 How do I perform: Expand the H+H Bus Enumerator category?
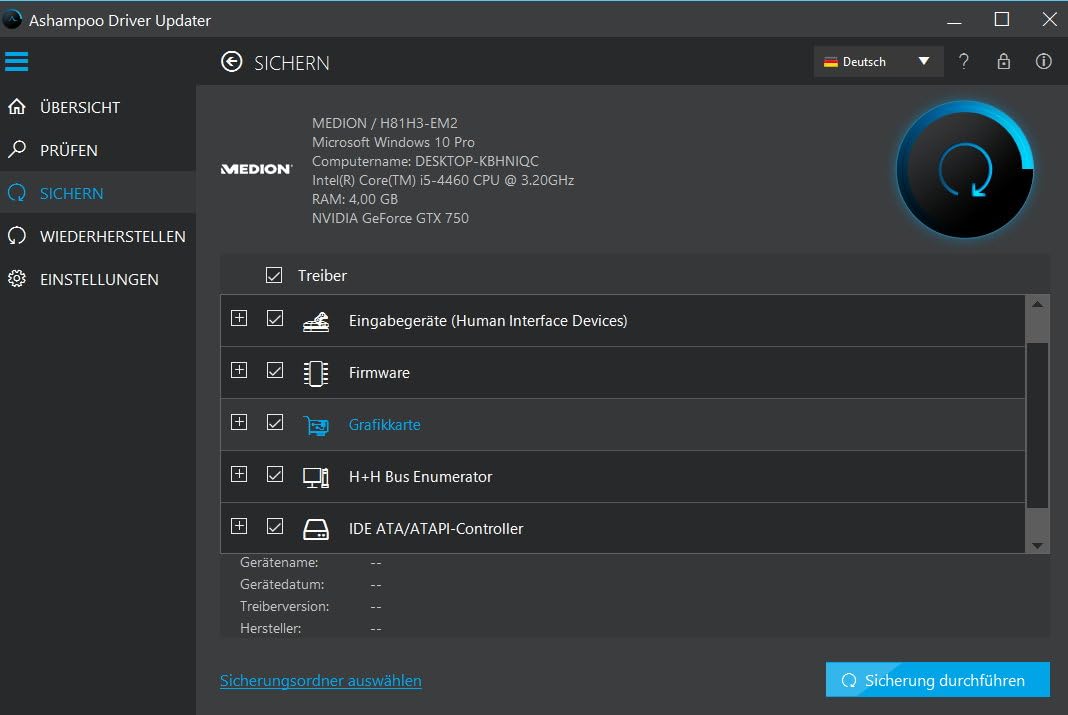coord(239,474)
